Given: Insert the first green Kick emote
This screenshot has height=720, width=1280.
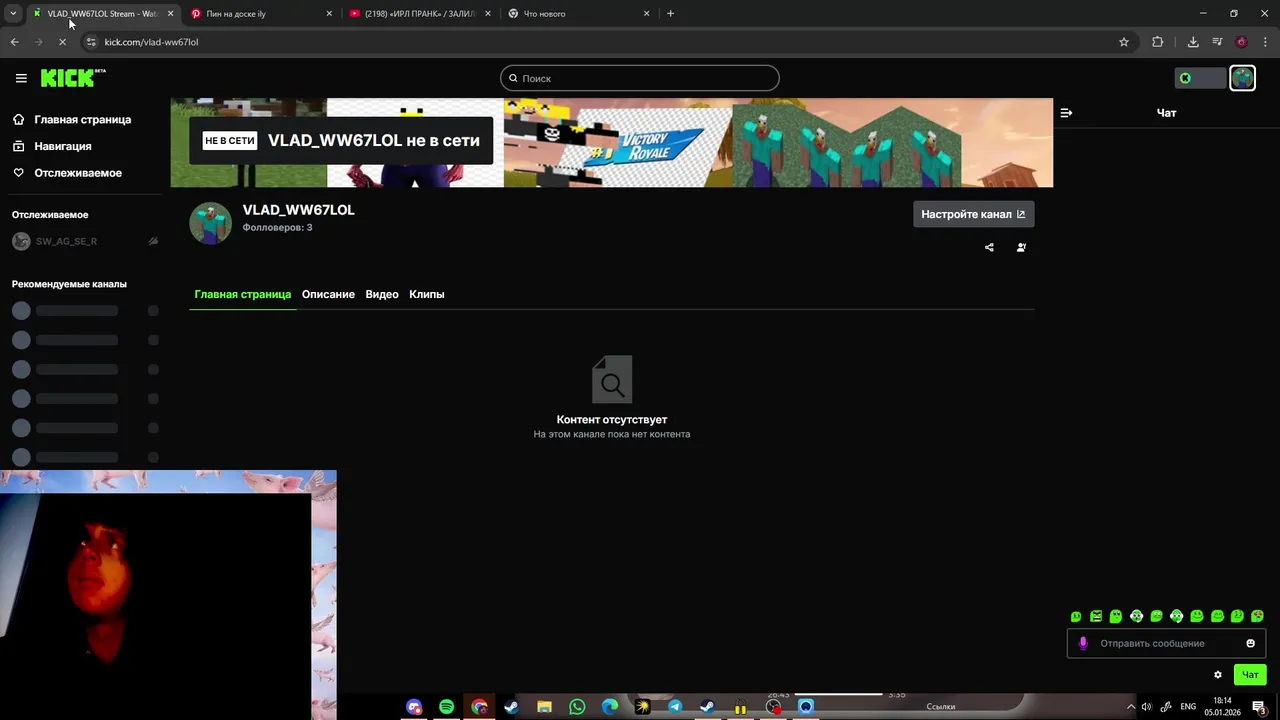Looking at the screenshot, I should [1076, 616].
